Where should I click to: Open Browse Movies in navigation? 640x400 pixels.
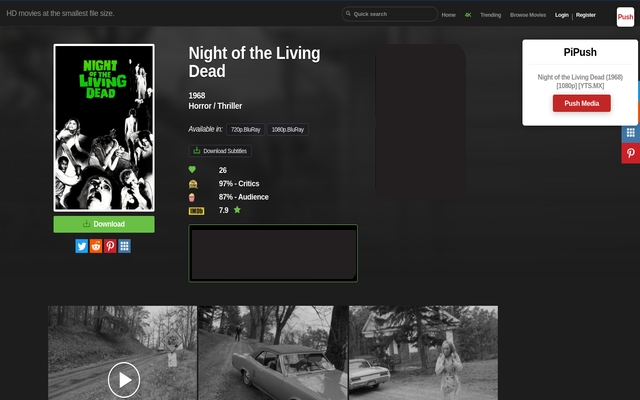click(x=528, y=15)
